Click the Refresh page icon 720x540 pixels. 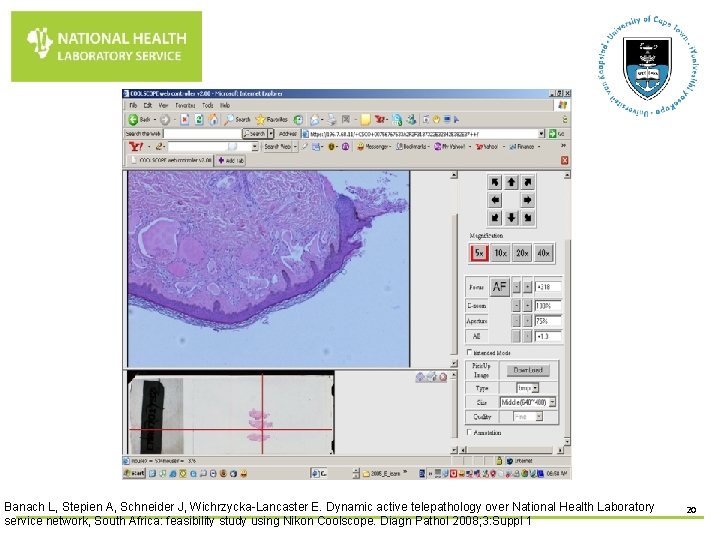(199, 120)
